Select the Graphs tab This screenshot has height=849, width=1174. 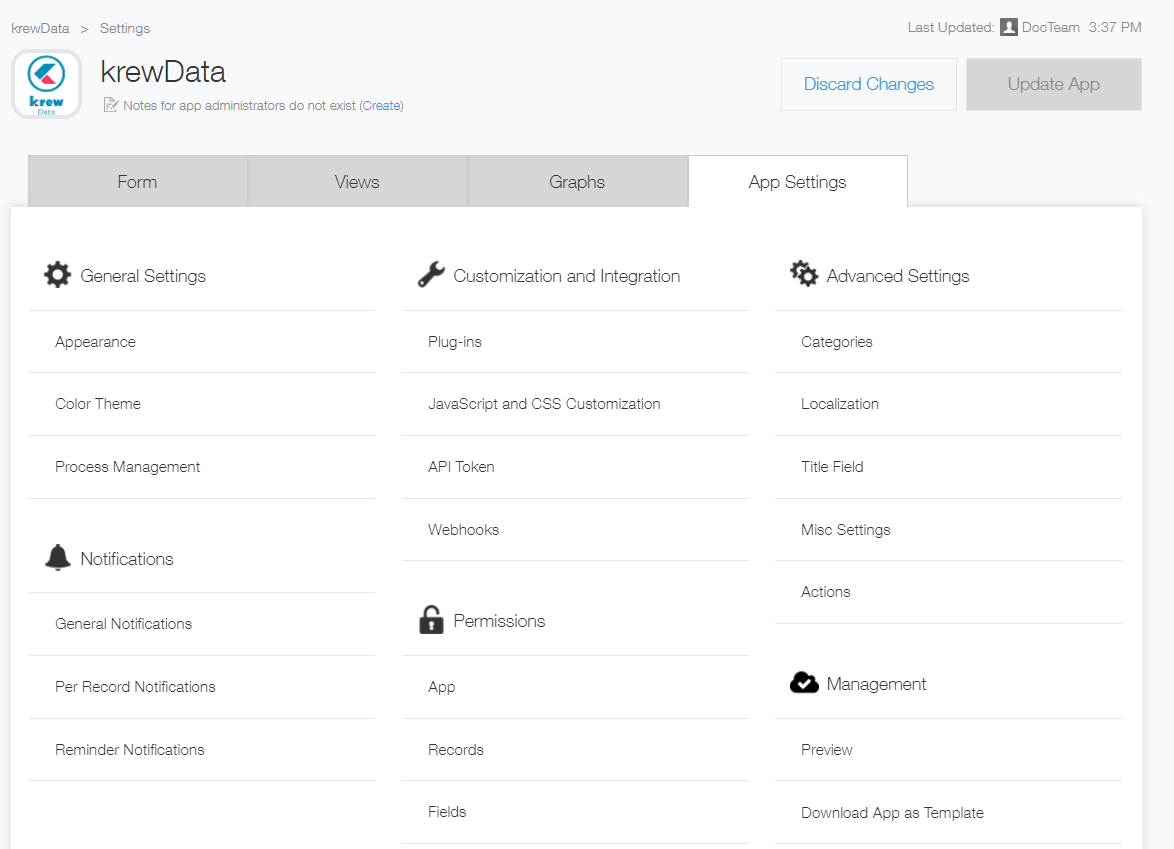click(577, 182)
